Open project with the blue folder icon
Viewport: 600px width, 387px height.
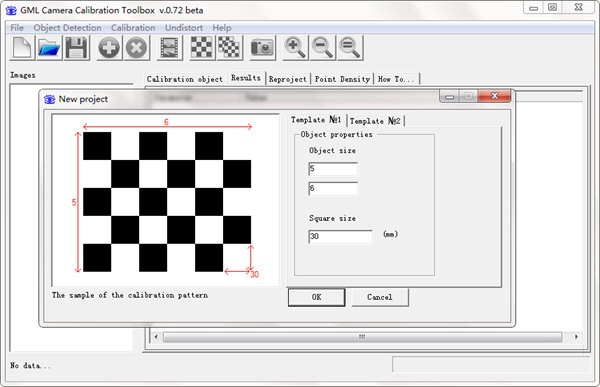pos(49,48)
